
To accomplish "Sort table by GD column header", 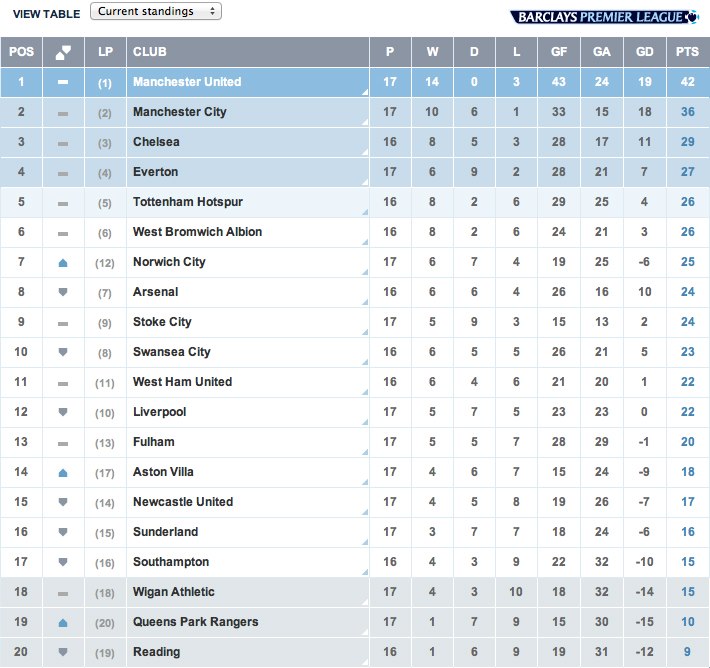I will pyautogui.click(x=644, y=52).
